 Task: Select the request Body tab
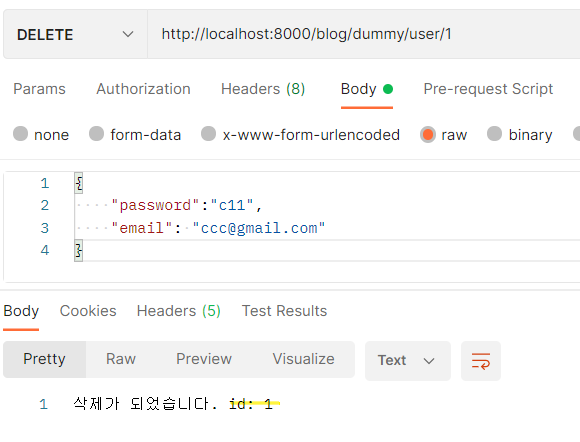pos(367,89)
